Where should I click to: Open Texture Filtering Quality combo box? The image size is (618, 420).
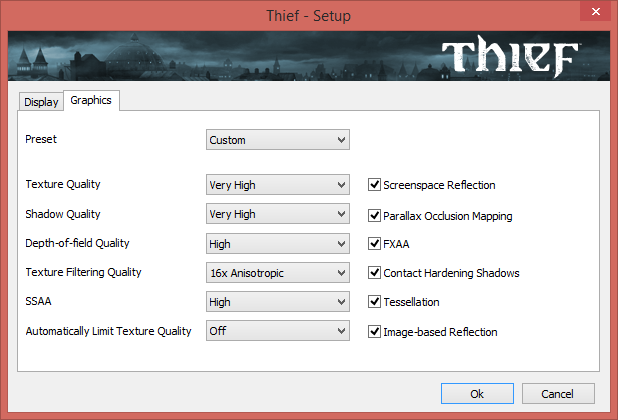277,273
